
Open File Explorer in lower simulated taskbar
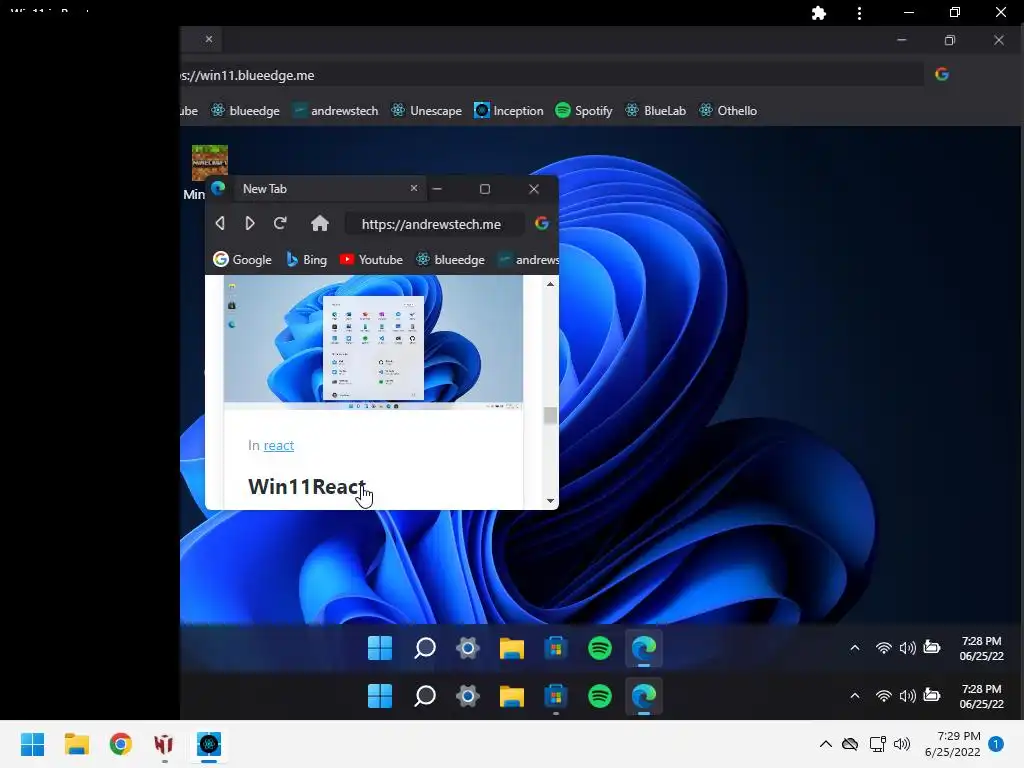point(512,697)
